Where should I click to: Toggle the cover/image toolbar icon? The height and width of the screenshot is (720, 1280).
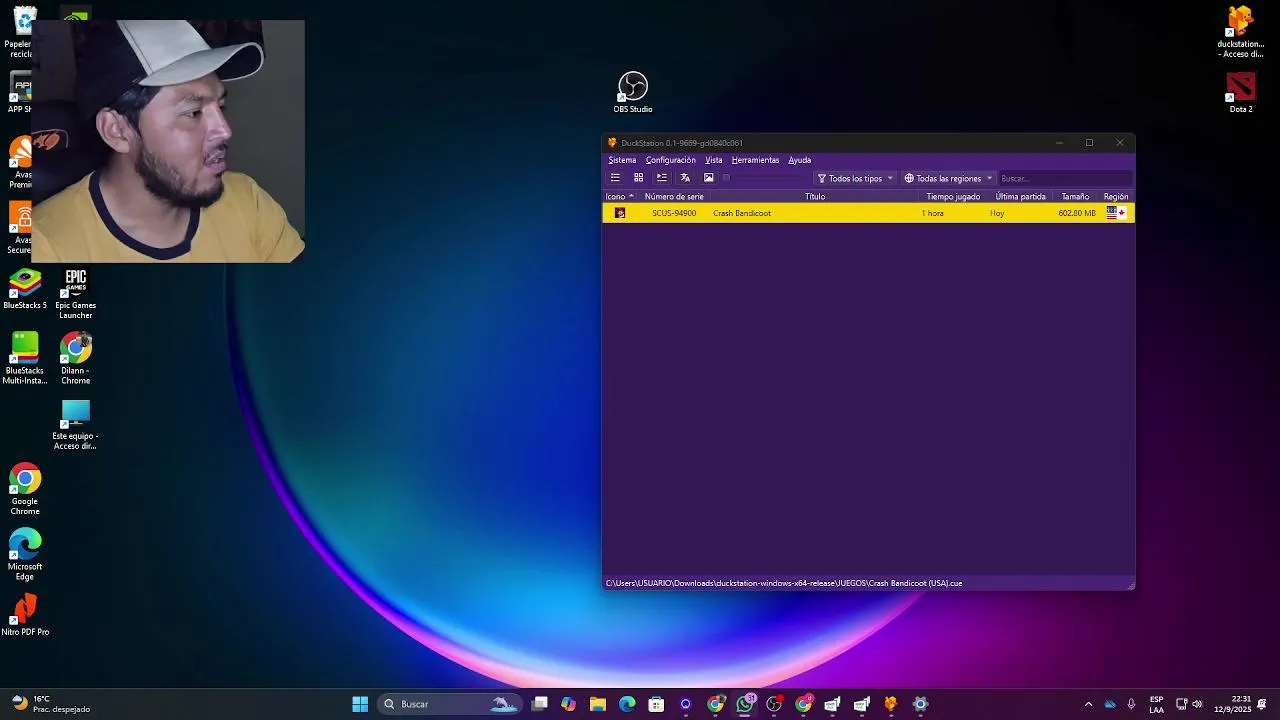709,178
